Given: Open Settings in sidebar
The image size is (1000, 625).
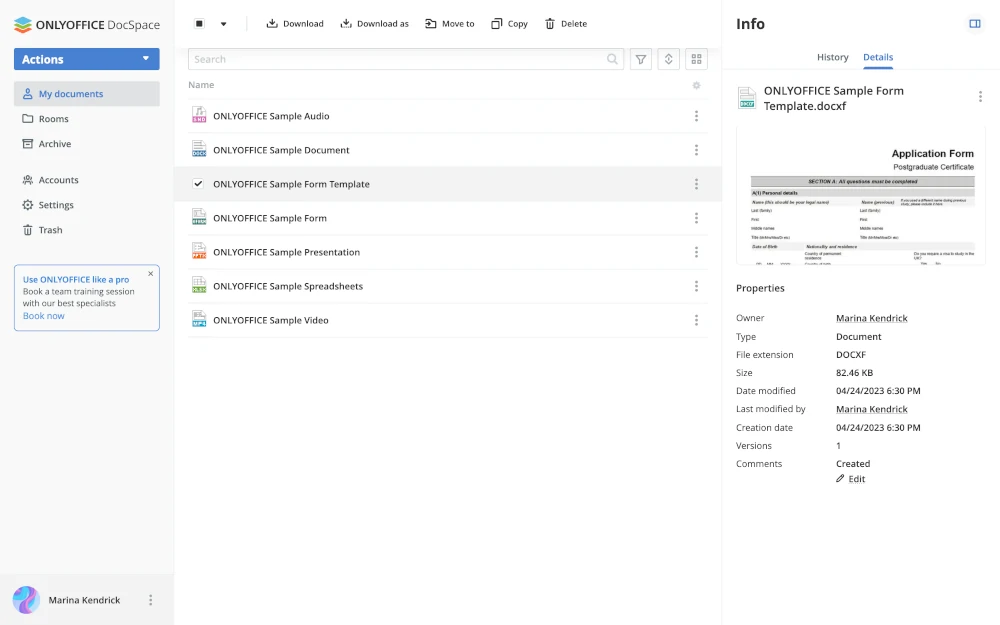Looking at the screenshot, I should pos(48,205).
